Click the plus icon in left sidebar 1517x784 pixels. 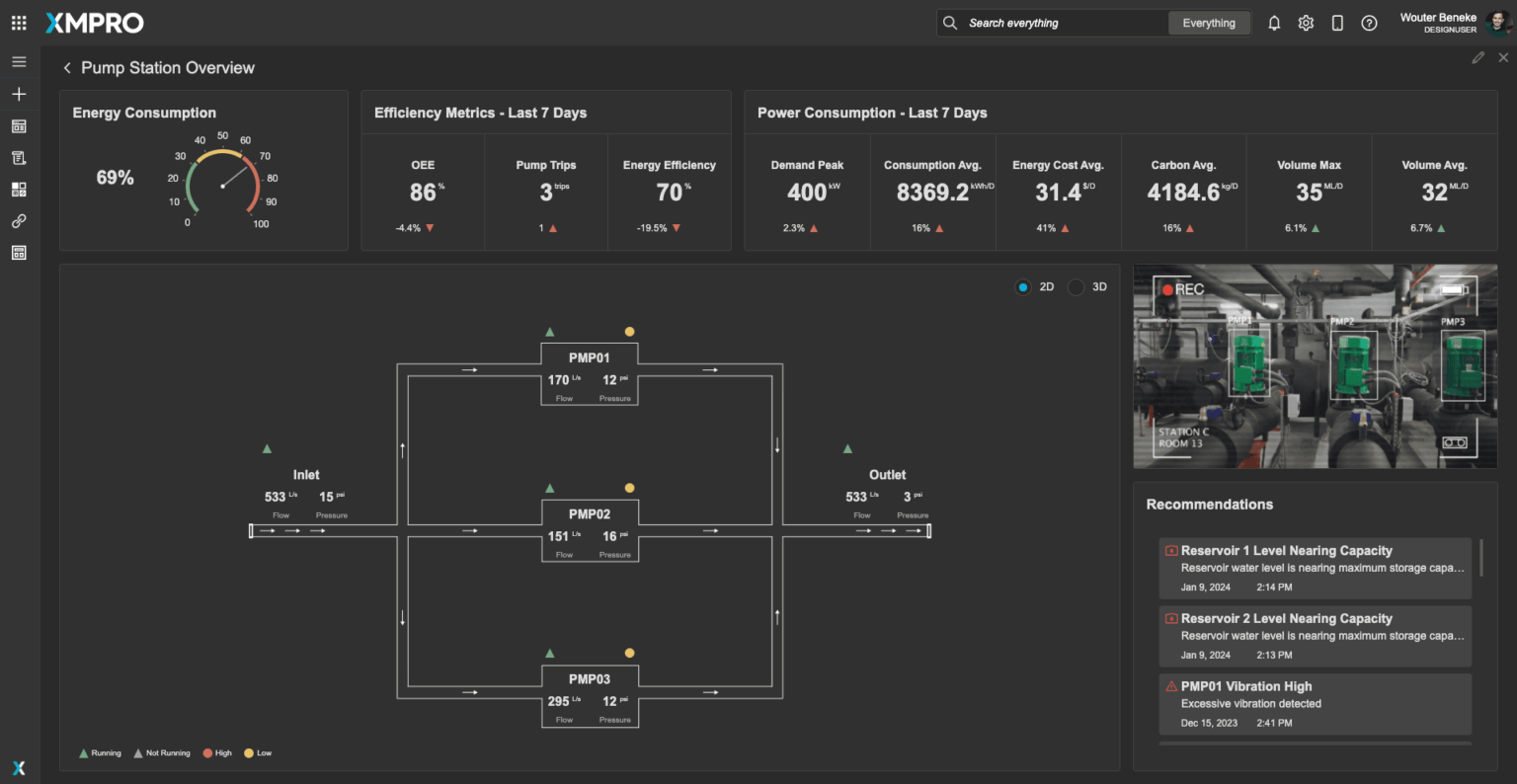pos(19,94)
